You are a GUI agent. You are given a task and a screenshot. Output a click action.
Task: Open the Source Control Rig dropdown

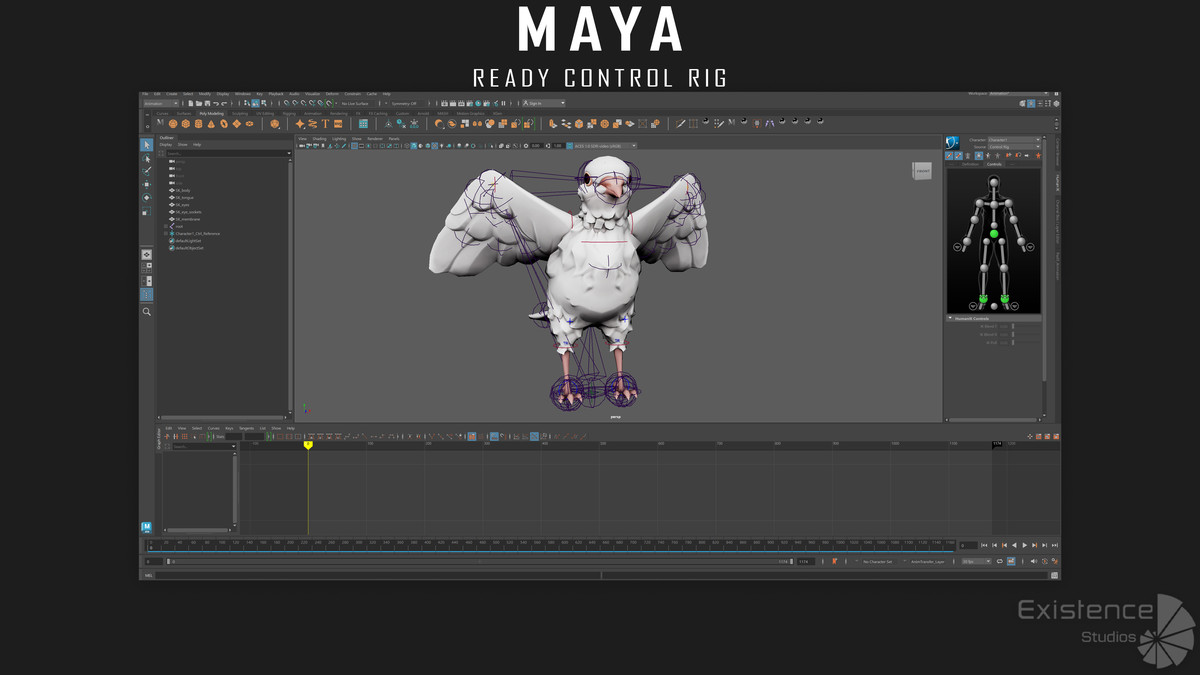(x=1012, y=147)
